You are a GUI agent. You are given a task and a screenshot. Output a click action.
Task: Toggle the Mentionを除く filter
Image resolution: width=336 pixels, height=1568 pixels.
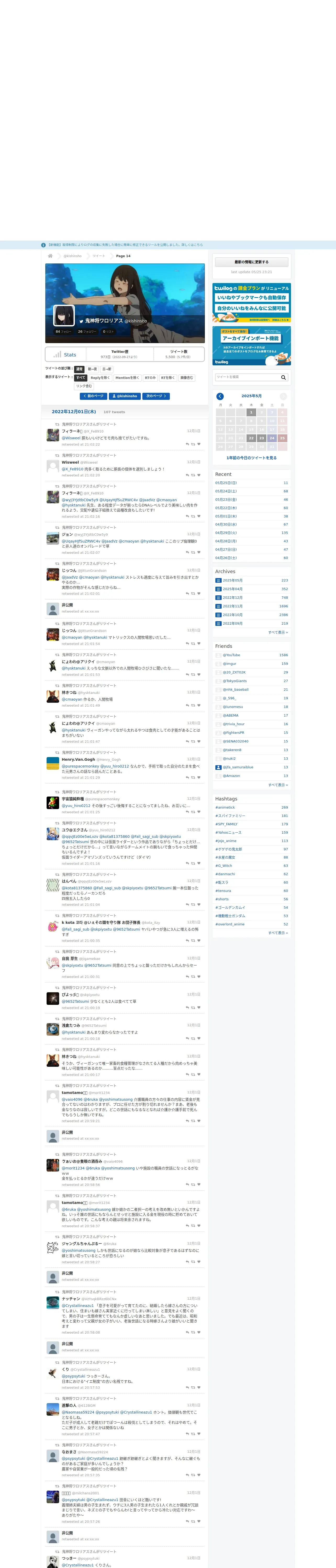click(x=127, y=377)
